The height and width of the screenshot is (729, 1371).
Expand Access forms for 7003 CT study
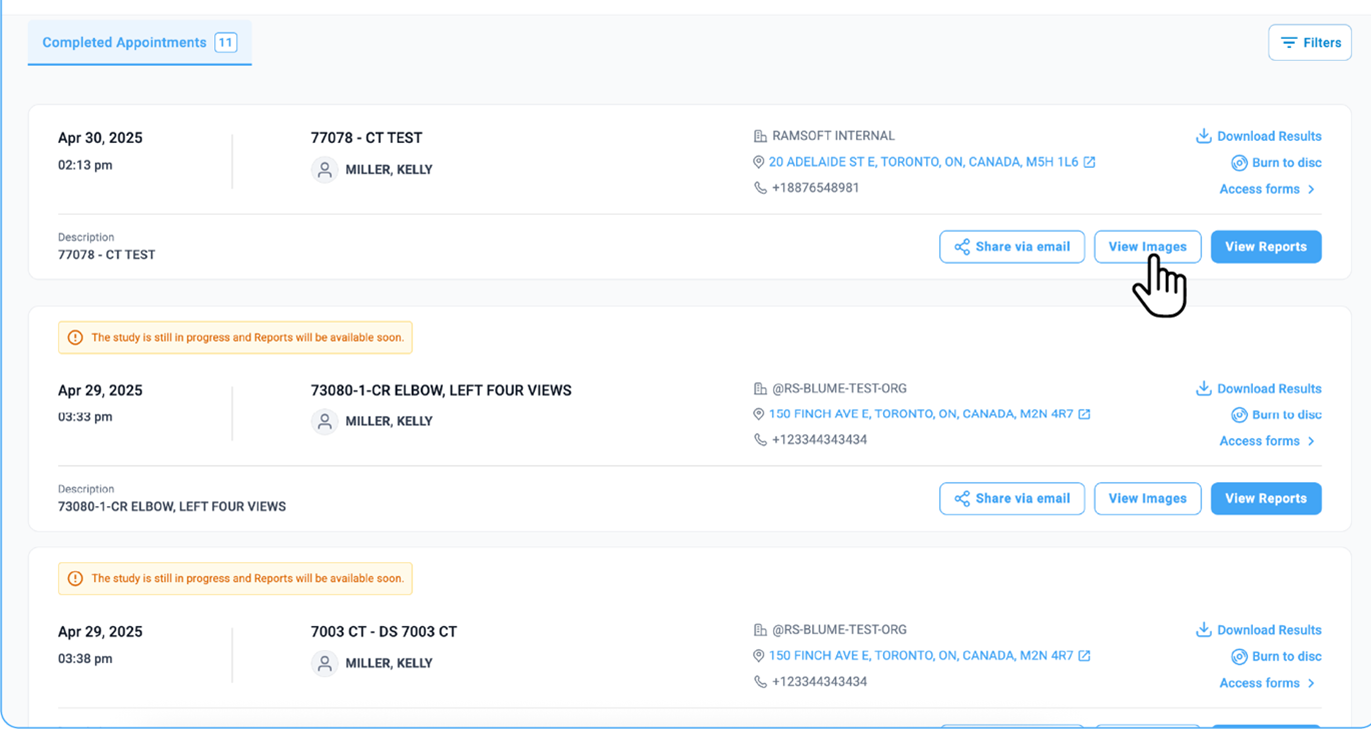click(1267, 683)
